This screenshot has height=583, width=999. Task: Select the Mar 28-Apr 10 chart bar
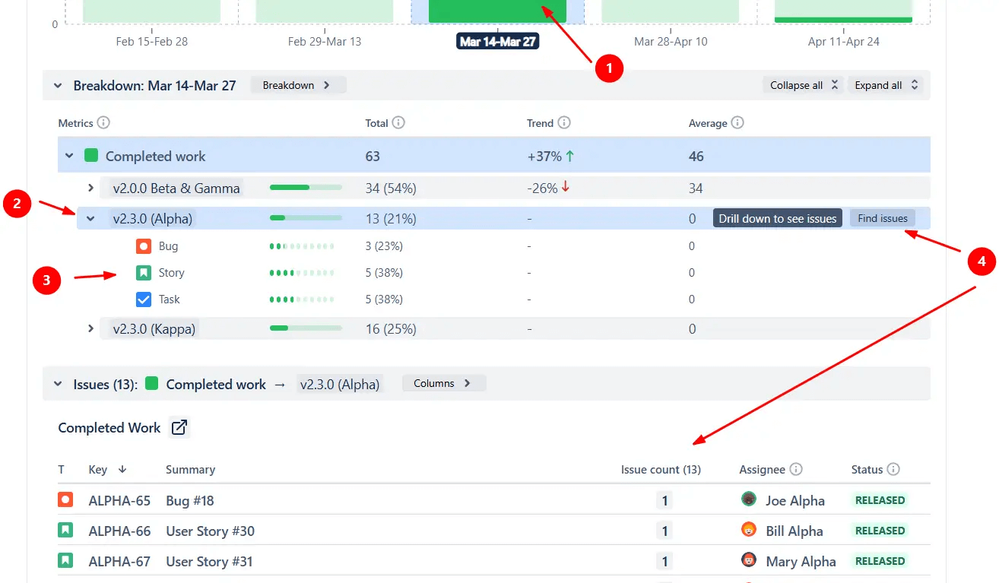point(670,11)
